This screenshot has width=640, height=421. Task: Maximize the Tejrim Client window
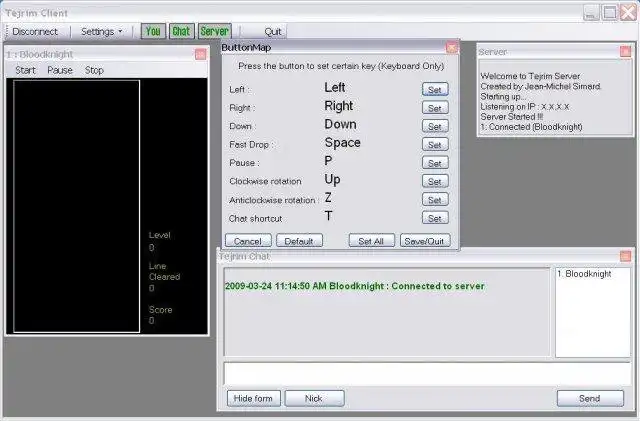coord(610,13)
